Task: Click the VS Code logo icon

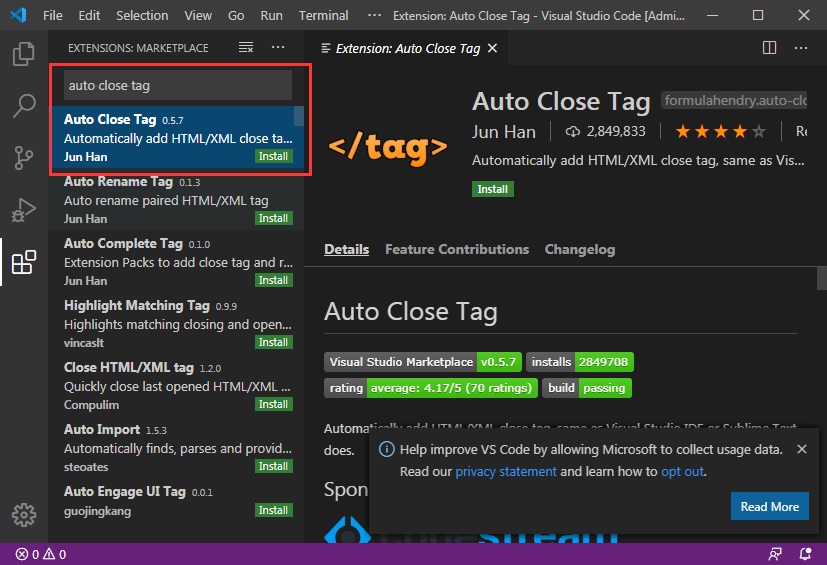Action: pos(18,15)
